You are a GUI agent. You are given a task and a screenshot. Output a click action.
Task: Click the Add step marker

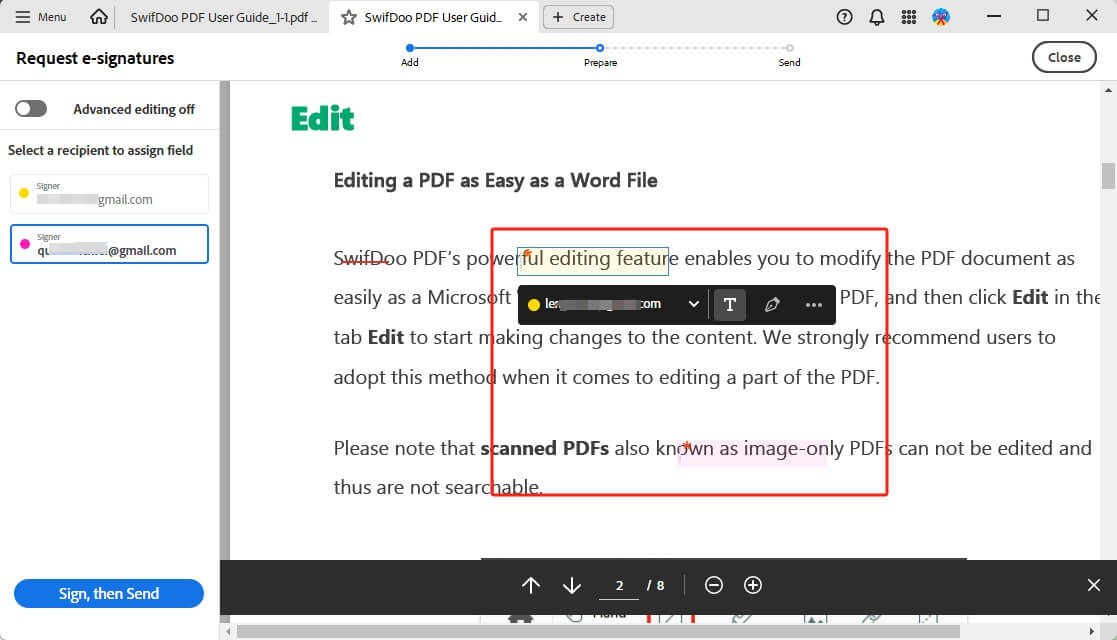pos(410,48)
